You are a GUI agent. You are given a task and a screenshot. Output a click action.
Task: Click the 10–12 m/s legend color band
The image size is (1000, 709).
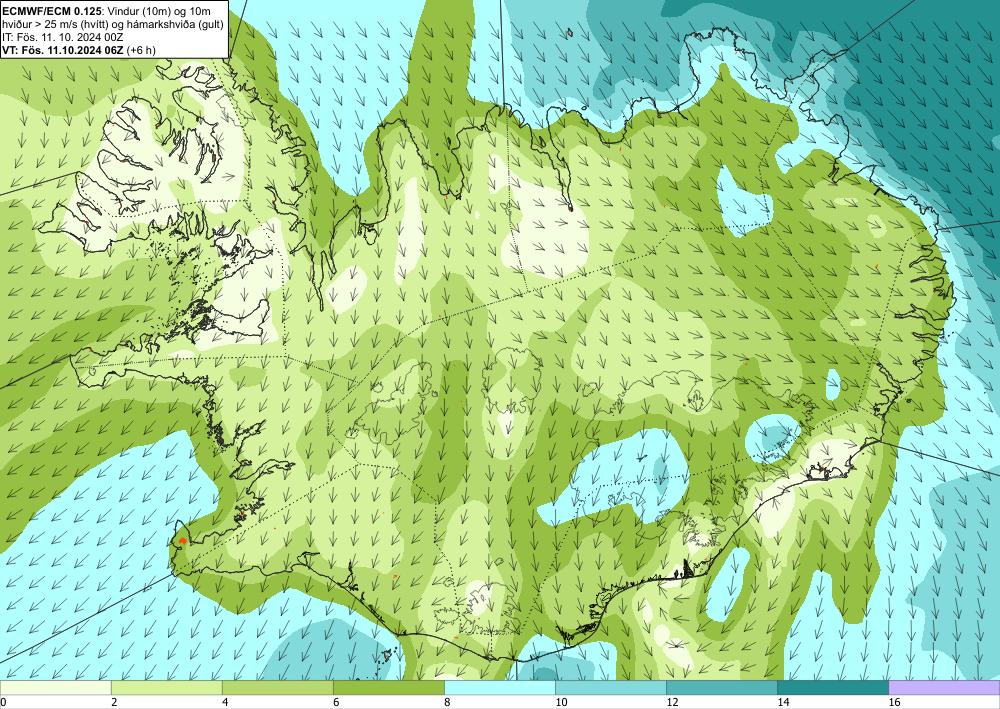click(611, 687)
